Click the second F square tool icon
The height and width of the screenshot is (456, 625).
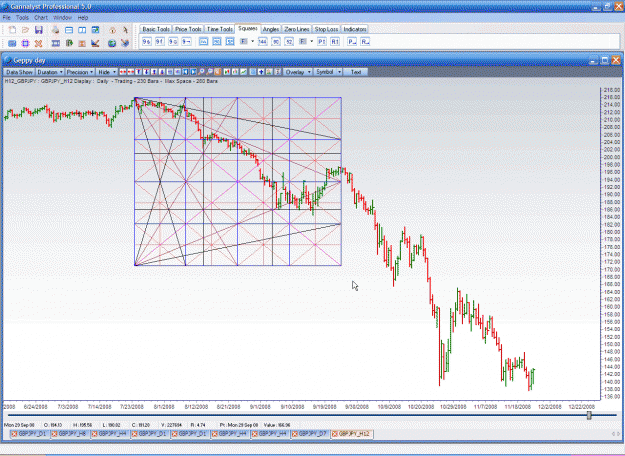pos(303,41)
